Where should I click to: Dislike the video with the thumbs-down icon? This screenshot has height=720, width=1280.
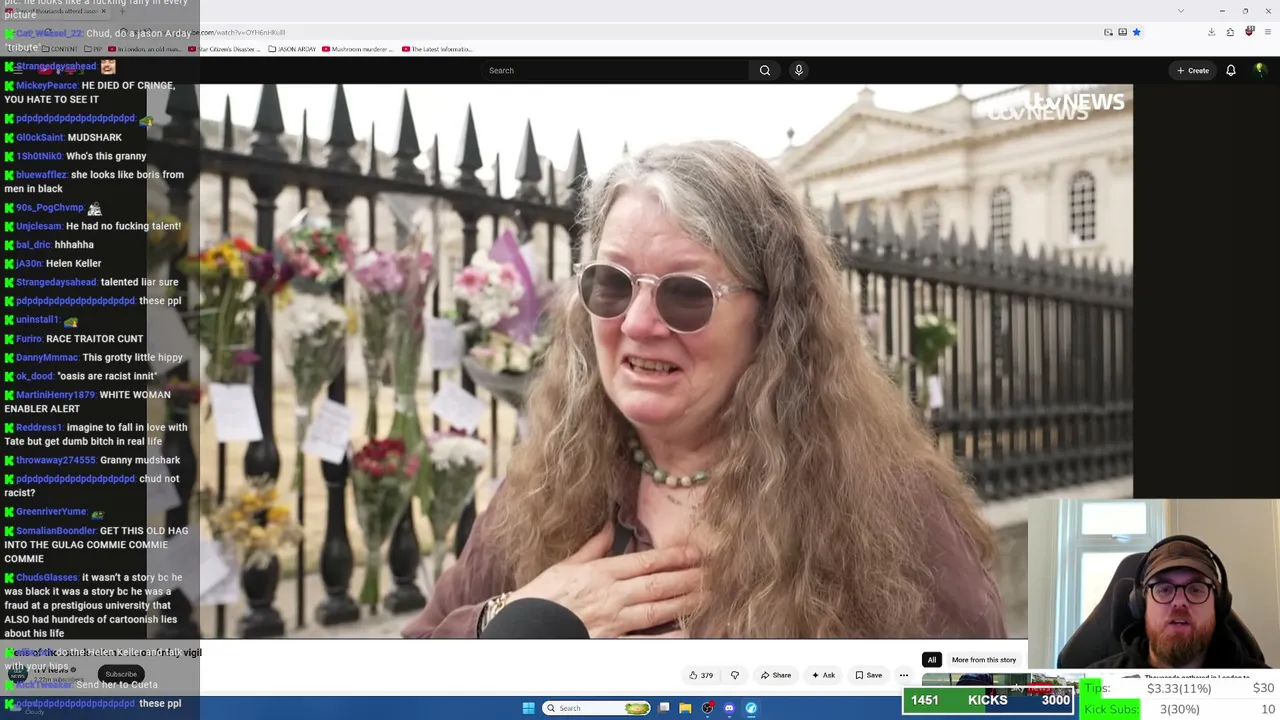click(x=735, y=675)
